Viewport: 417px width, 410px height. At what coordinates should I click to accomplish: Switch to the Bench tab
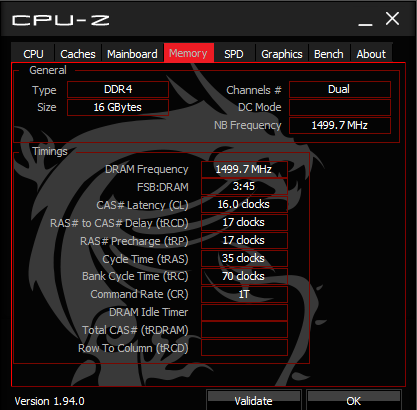(329, 54)
